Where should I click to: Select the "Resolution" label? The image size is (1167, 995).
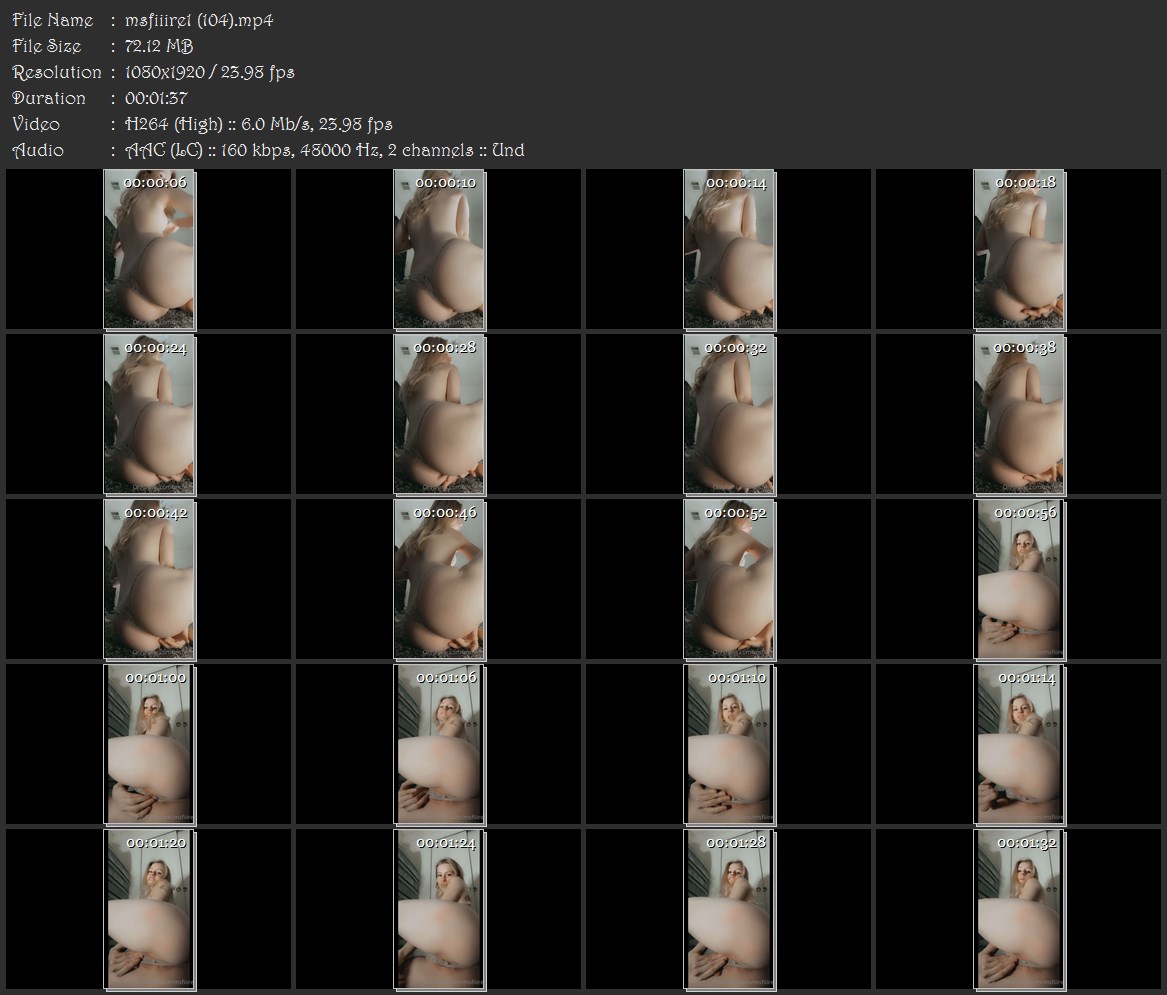click(x=57, y=72)
